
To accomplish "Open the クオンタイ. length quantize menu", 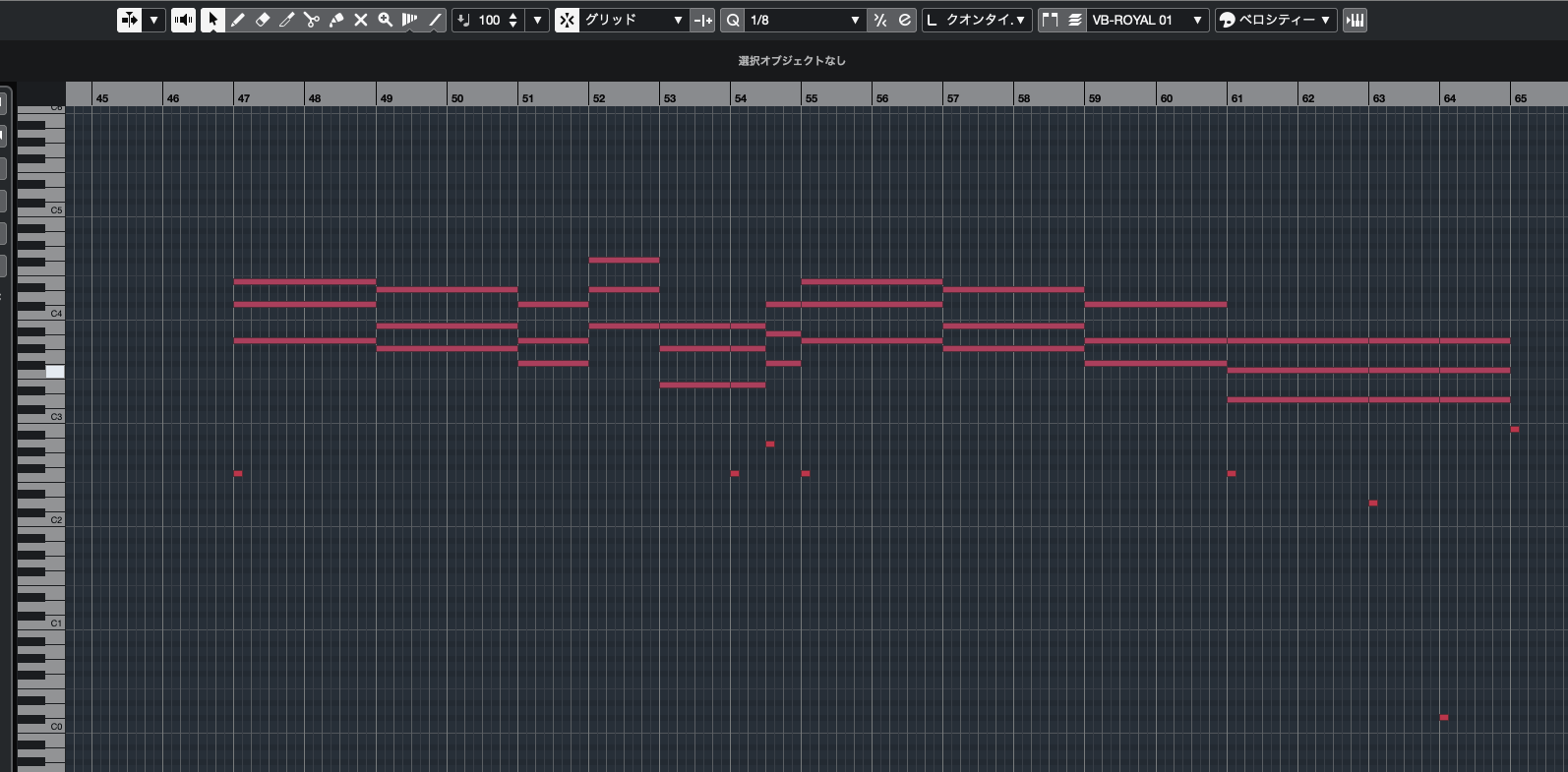I will pos(977,20).
